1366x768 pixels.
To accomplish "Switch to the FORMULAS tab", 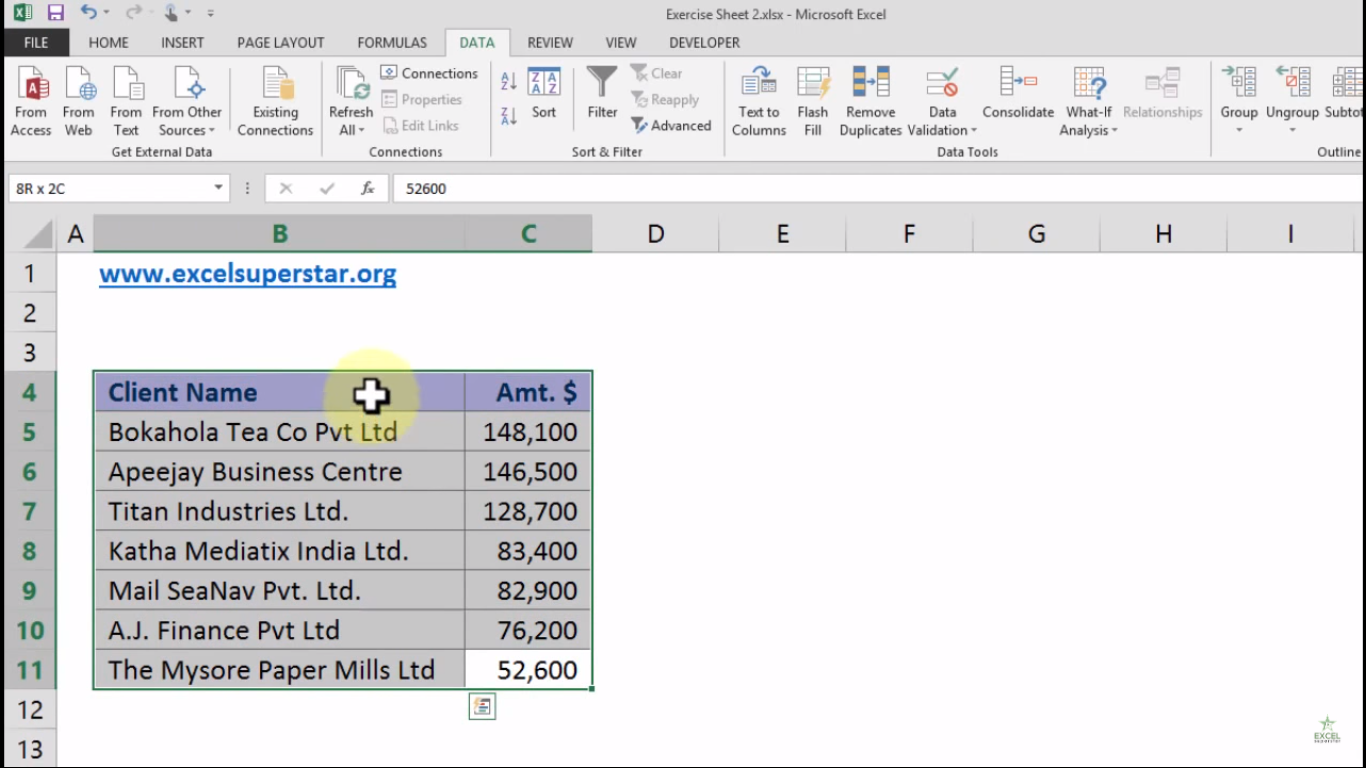I will click(x=392, y=42).
